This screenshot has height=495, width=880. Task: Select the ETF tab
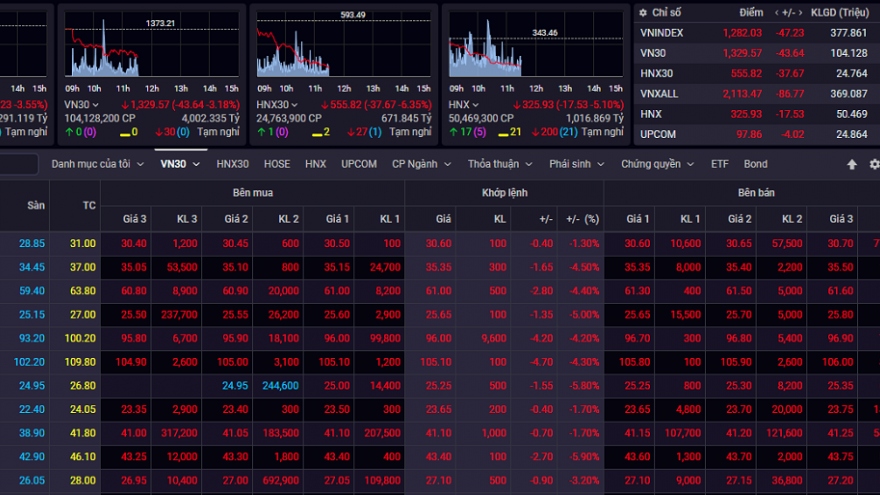point(720,164)
